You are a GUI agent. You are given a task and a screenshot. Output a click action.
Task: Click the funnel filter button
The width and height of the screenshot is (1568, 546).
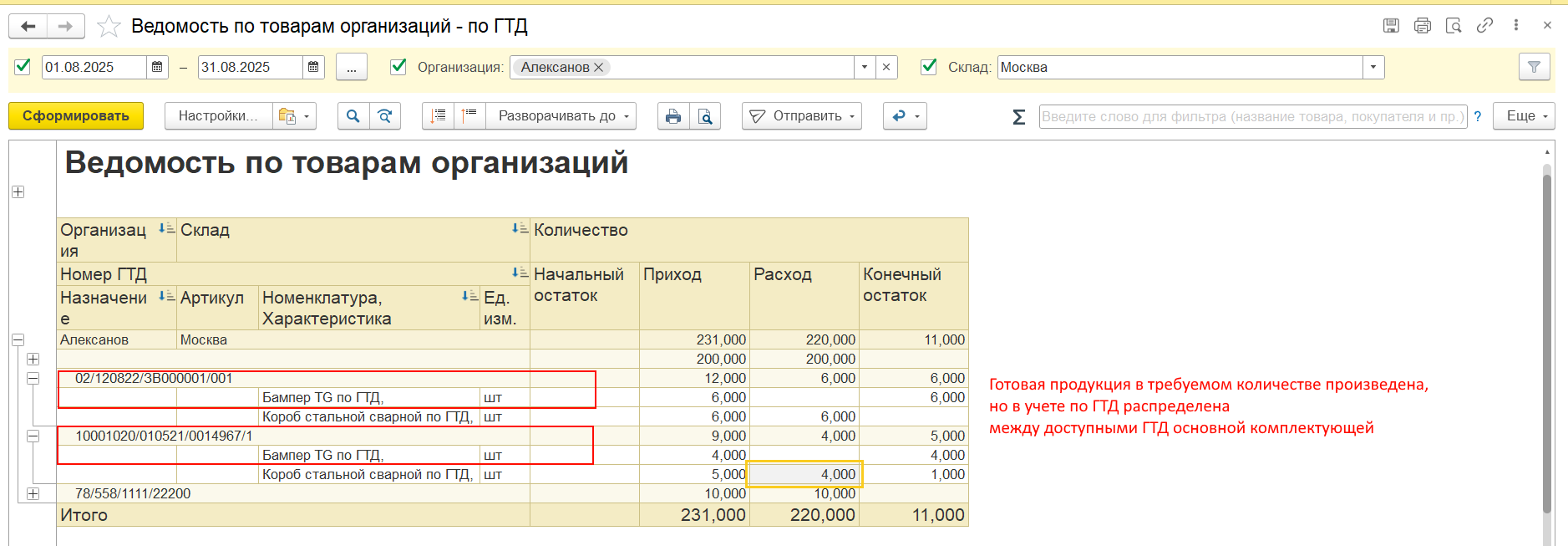[x=1534, y=67]
